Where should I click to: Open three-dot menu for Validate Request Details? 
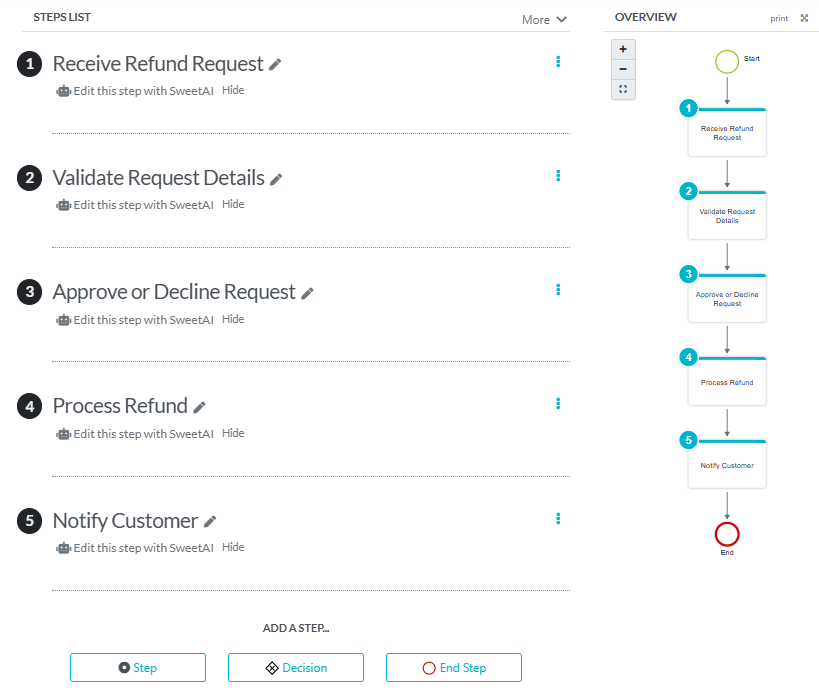(x=558, y=176)
